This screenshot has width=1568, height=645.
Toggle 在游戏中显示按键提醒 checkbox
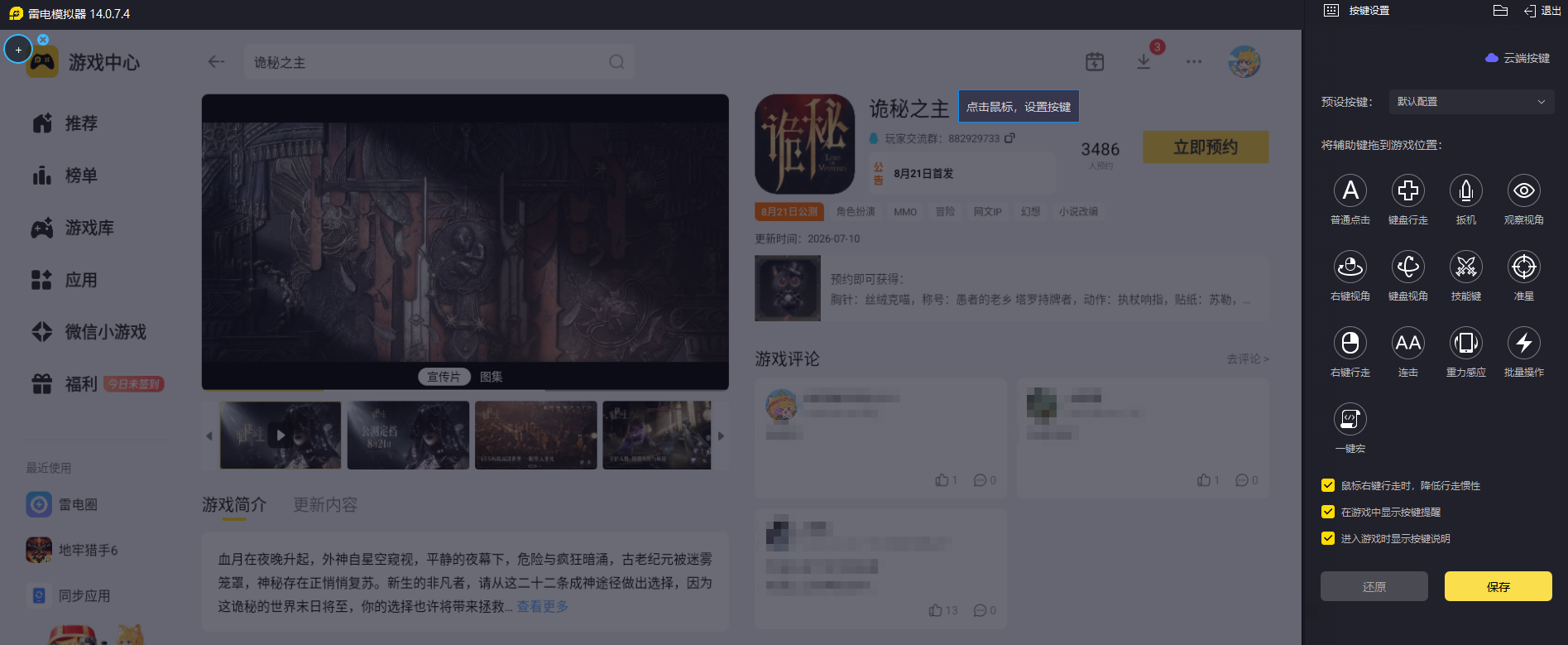1328,513
